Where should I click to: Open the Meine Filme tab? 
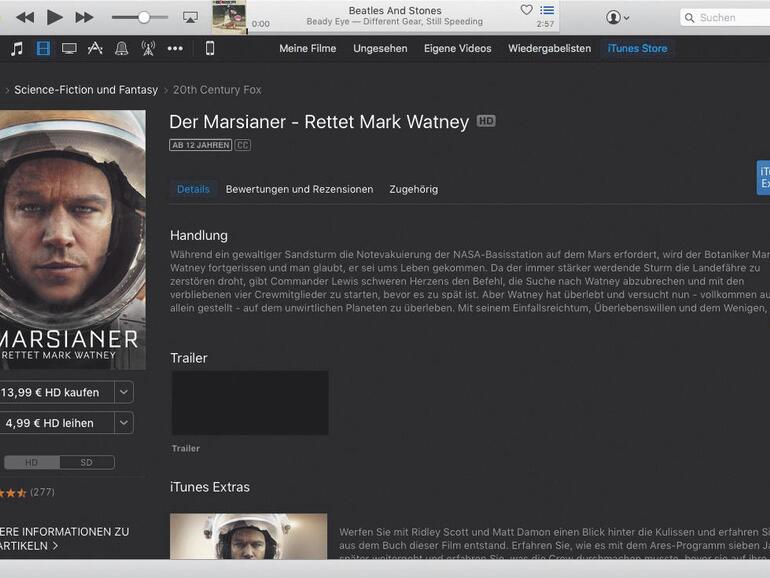[307, 49]
